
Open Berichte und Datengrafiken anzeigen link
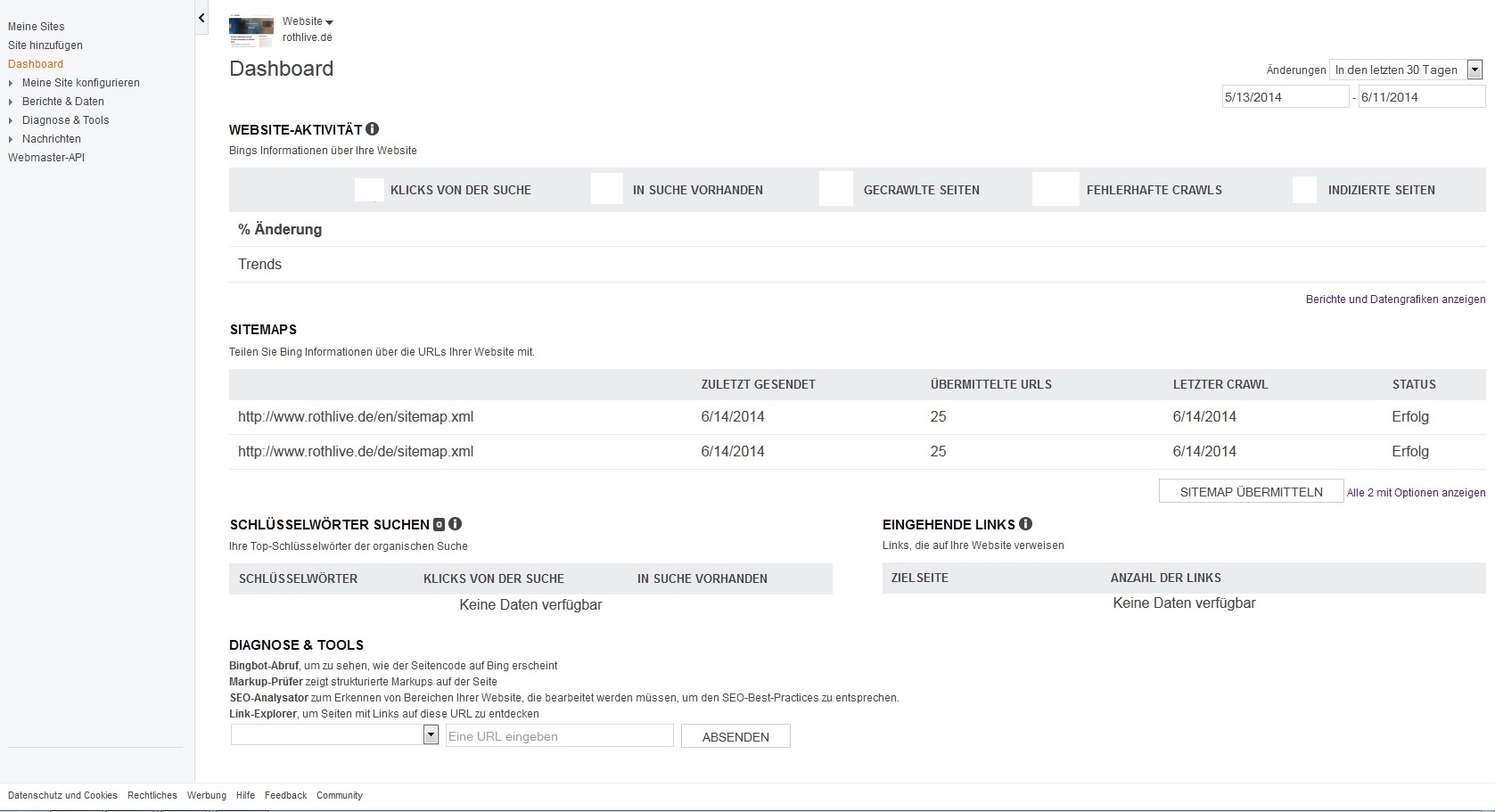(1396, 299)
